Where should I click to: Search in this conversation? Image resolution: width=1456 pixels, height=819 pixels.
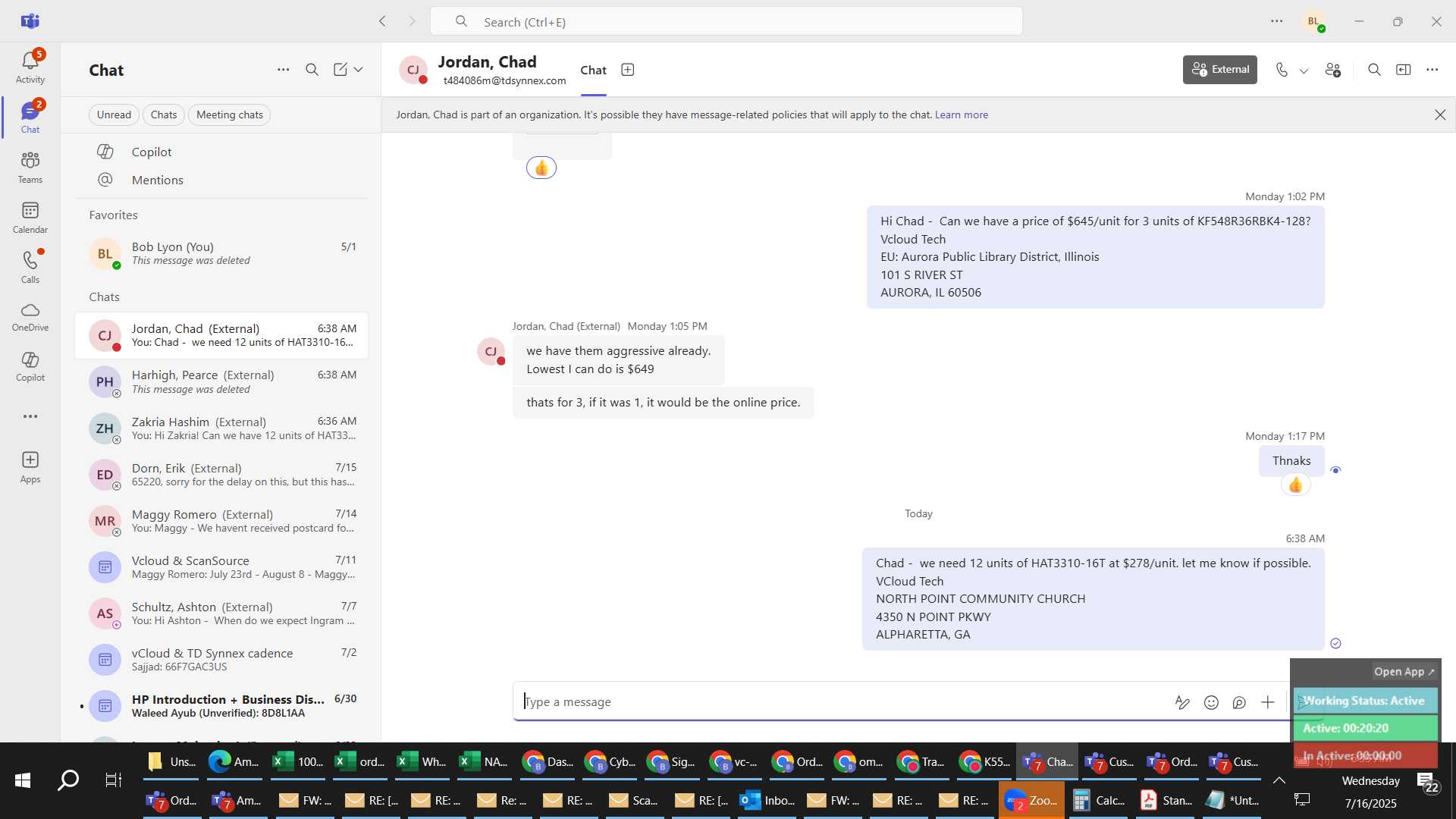point(1374,70)
